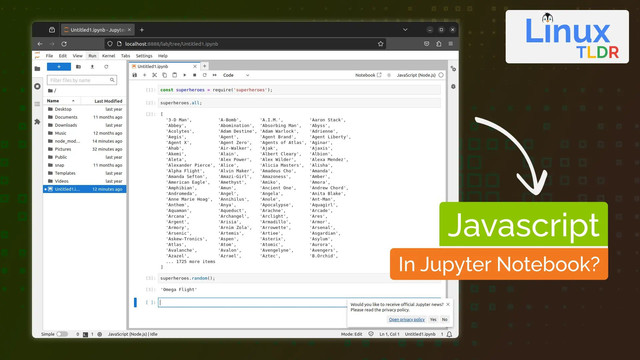The width and height of the screenshot is (640, 360).
Task: Click Yes on the Jupyter news prompt
Action: (433, 319)
